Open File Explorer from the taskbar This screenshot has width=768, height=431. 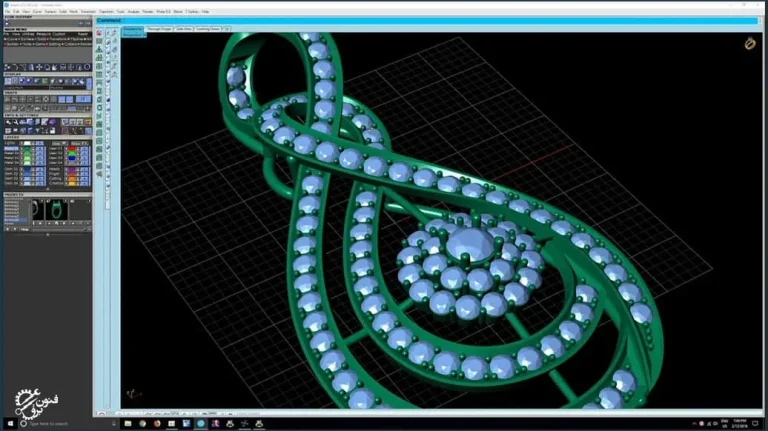coord(128,424)
